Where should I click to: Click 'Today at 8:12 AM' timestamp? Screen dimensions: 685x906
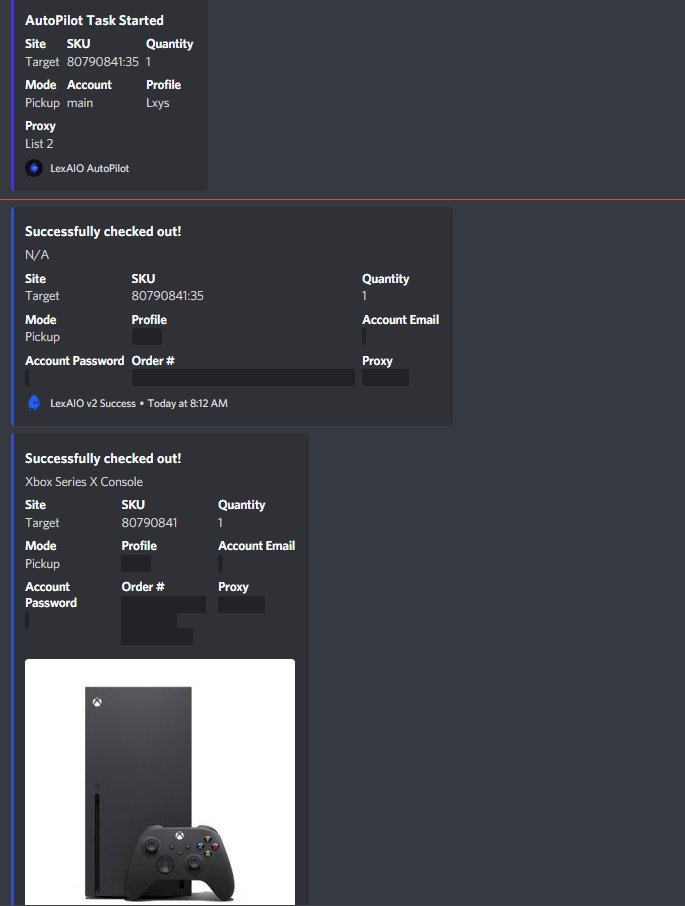tap(188, 403)
